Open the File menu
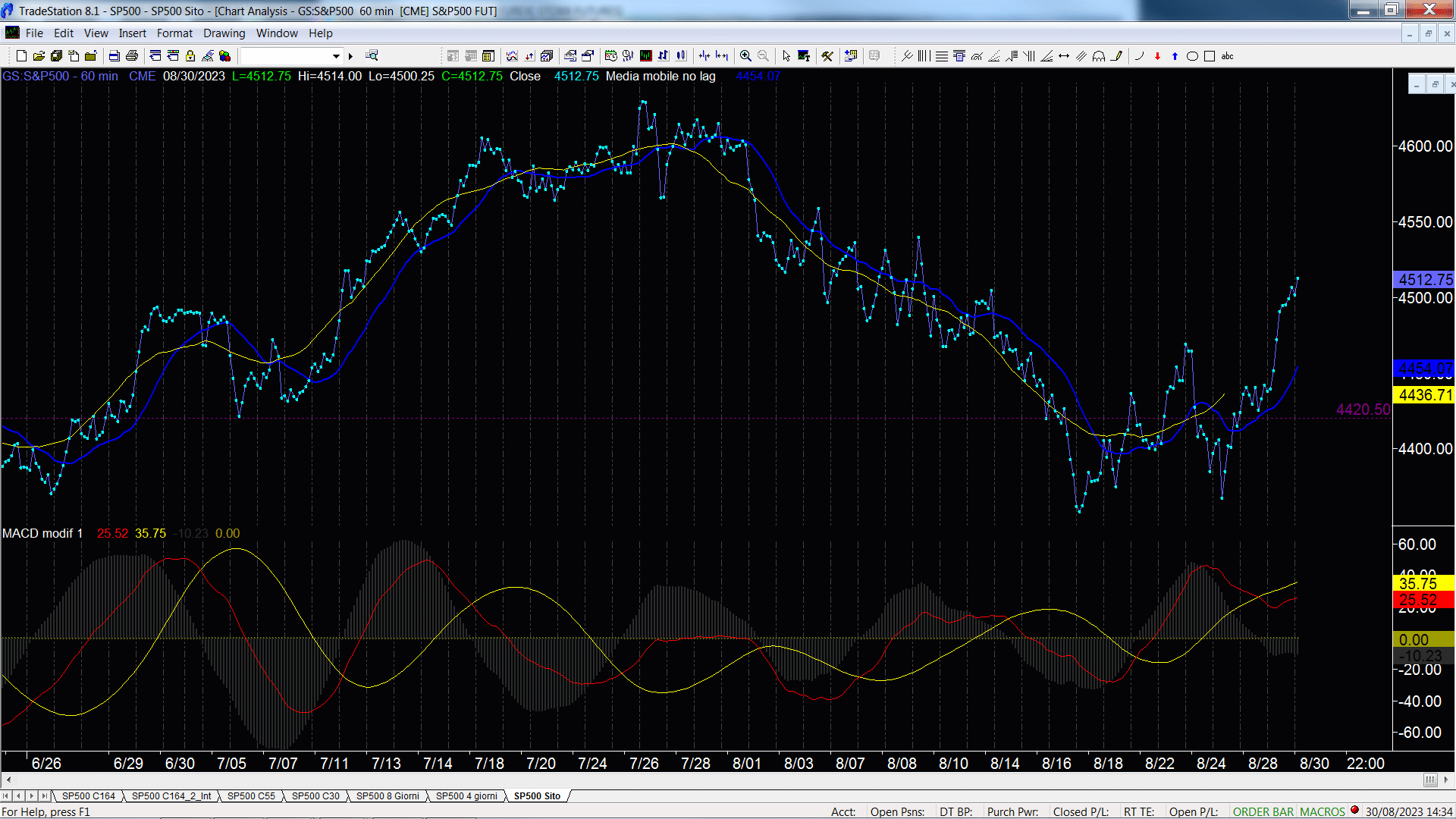The image size is (1456, 819). pos(34,33)
